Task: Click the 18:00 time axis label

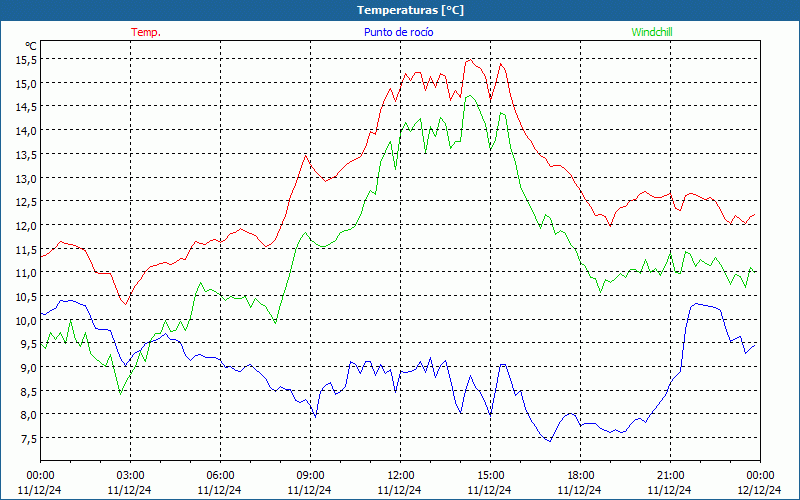Action: click(580, 476)
